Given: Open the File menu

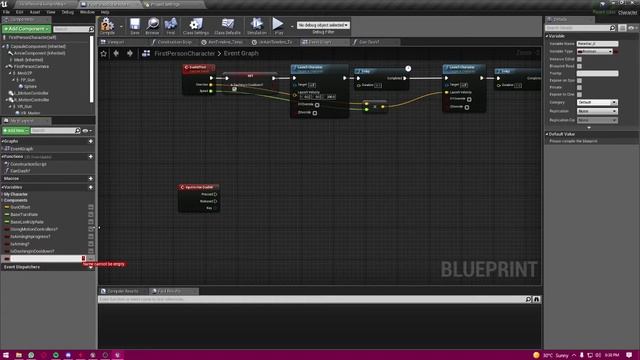Looking at the screenshot, I should (x=7, y=12).
